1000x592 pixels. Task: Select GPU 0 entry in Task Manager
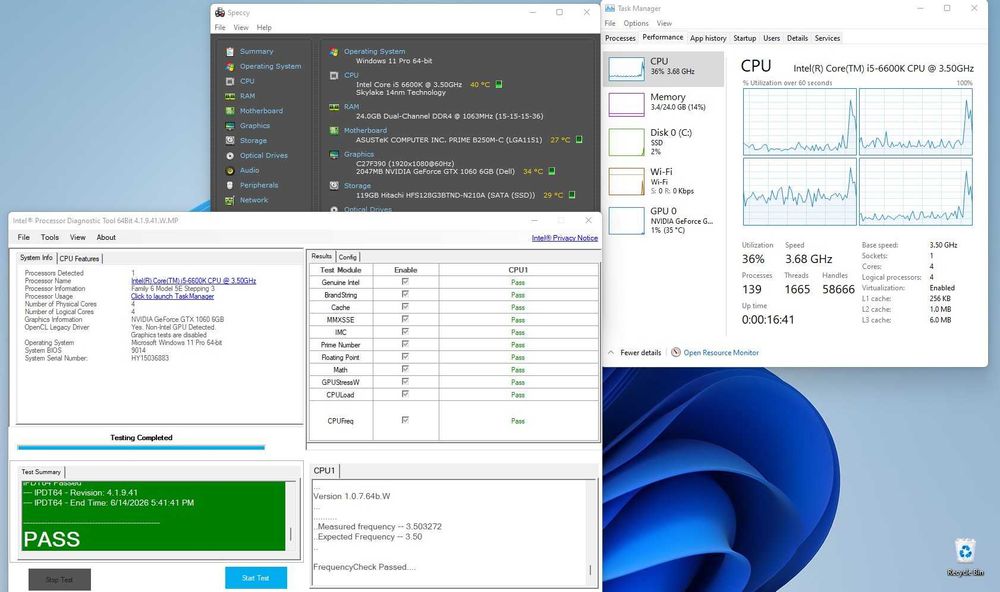663,220
